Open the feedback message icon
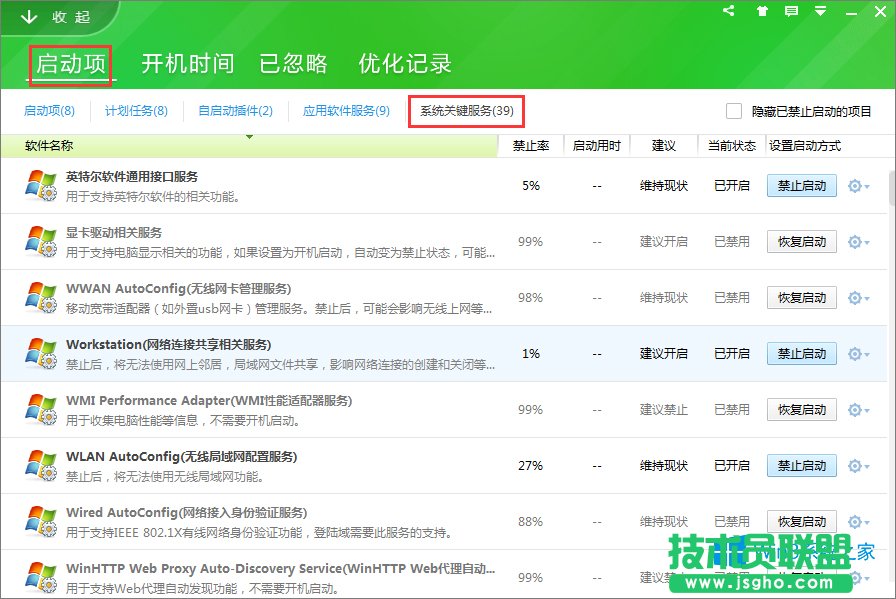 pos(791,12)
